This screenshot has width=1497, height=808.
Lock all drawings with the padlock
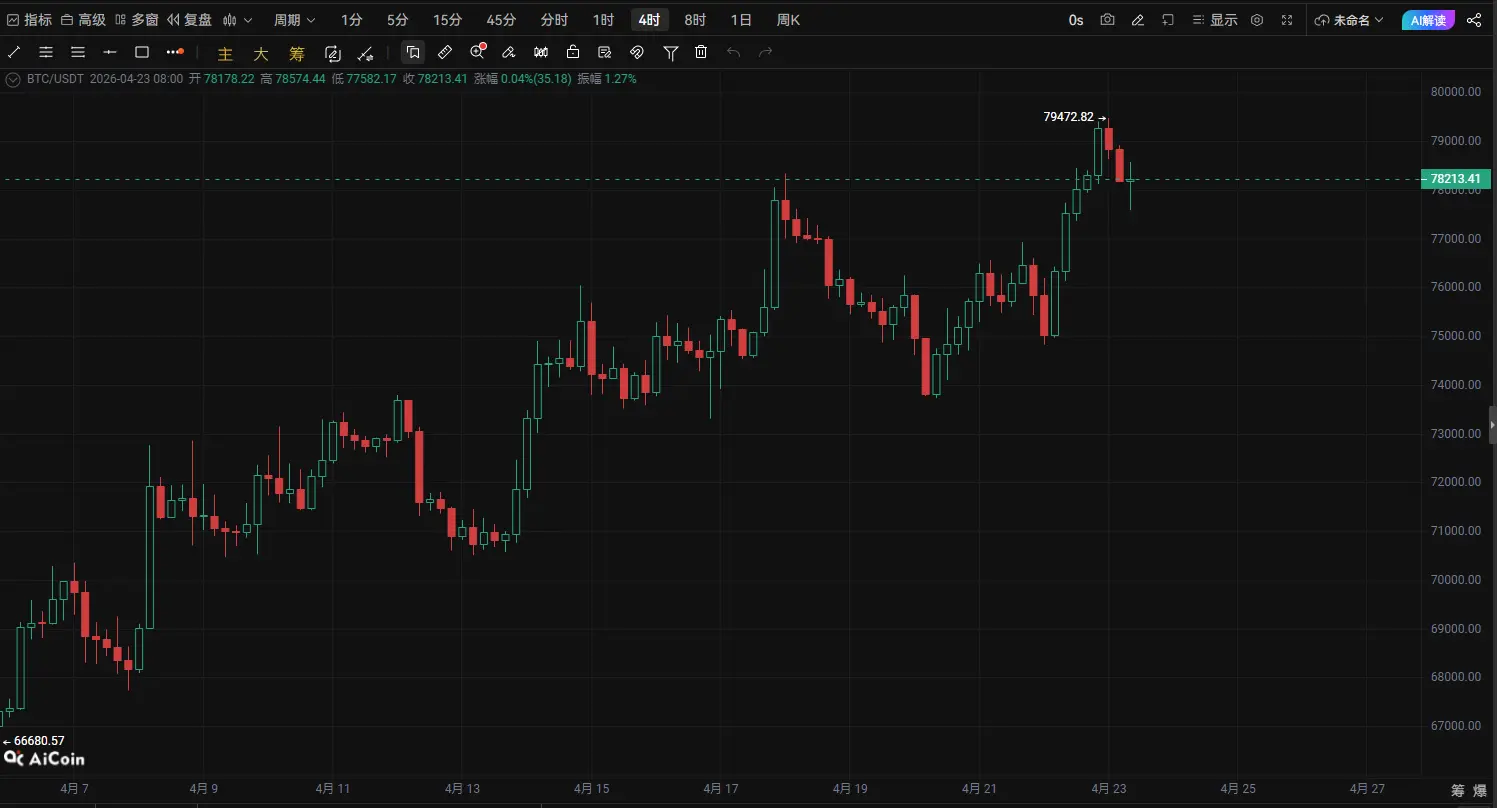573,52
